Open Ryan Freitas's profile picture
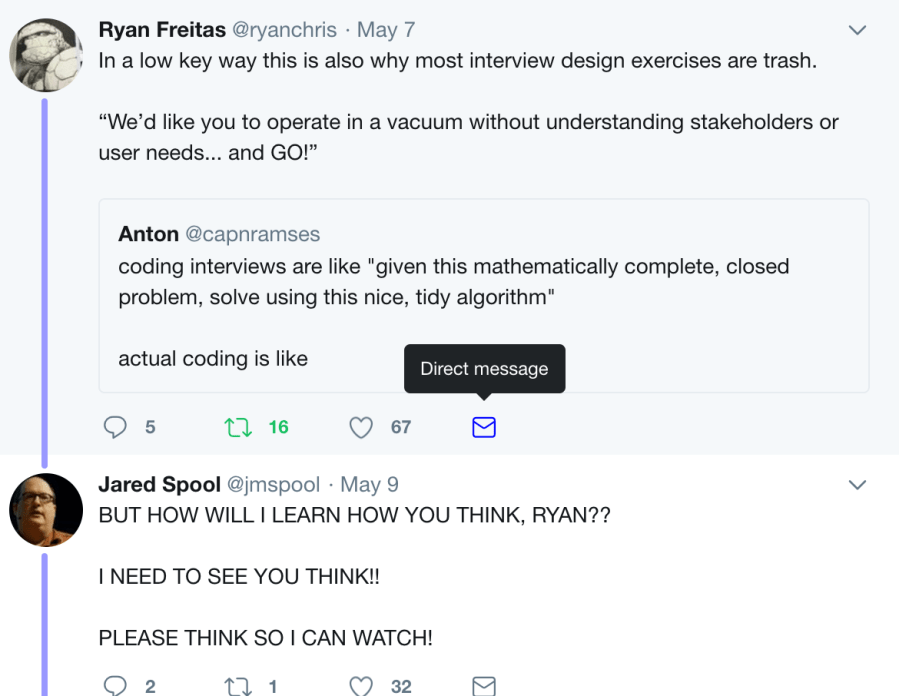Screen dimensions: 899x696 click(46, 55)
